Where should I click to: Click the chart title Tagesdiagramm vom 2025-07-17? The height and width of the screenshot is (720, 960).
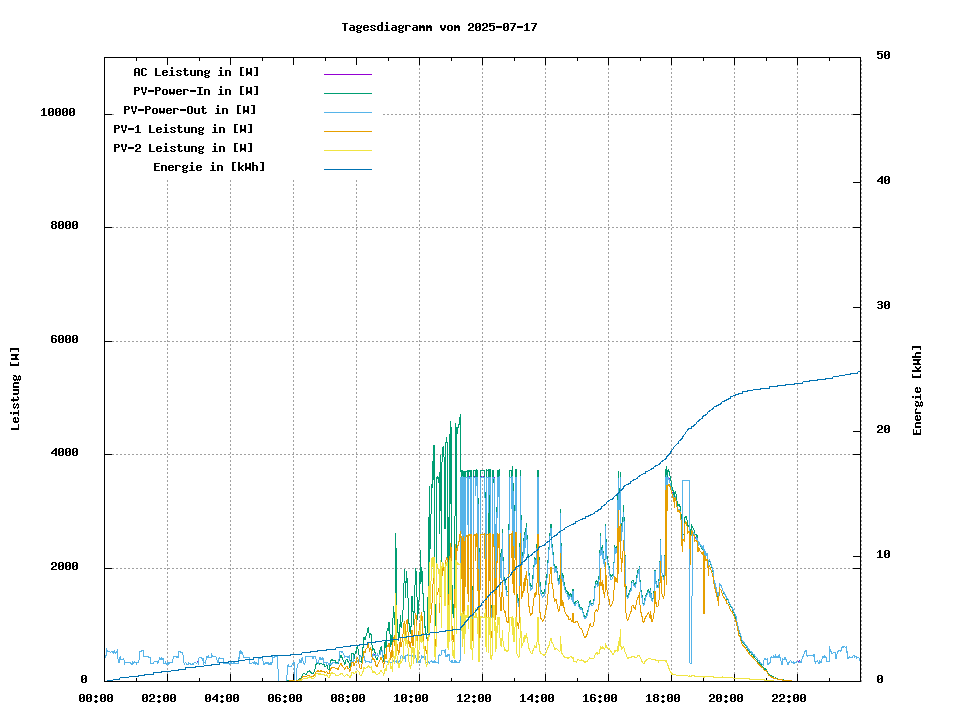(439, 27)
